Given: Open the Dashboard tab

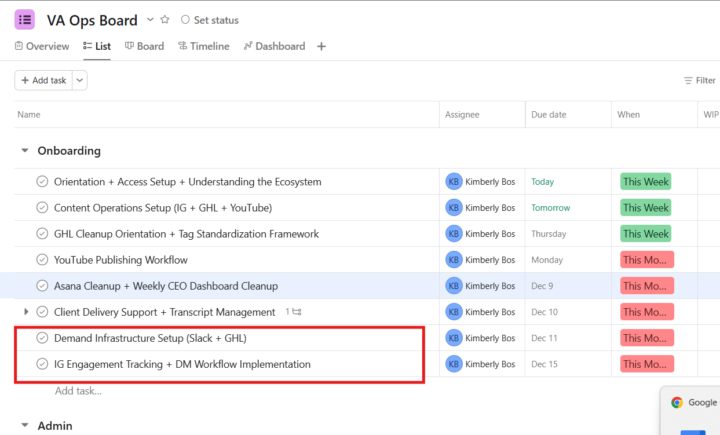Looking at the screenshot, I should pos(276,46).
